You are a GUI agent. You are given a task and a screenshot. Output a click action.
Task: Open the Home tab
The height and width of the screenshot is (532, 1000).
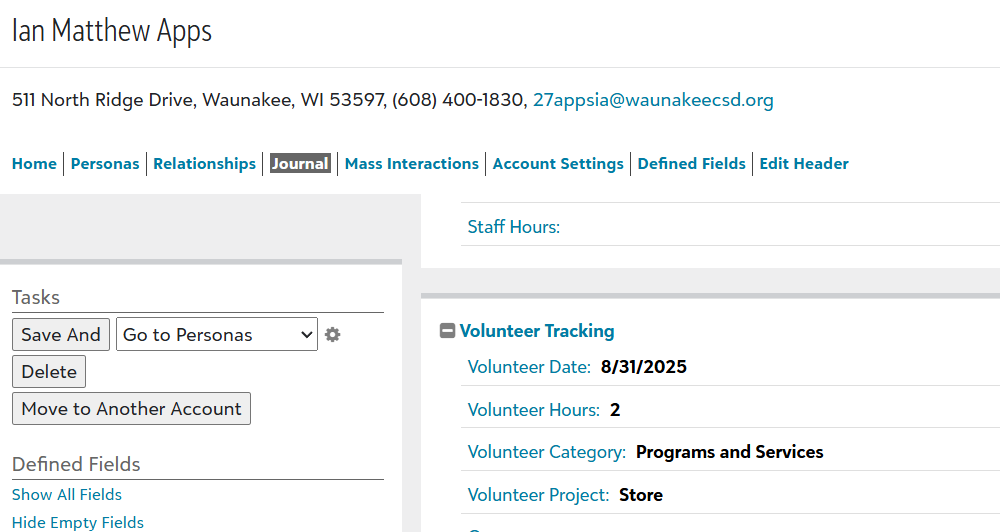click(34, 164)
